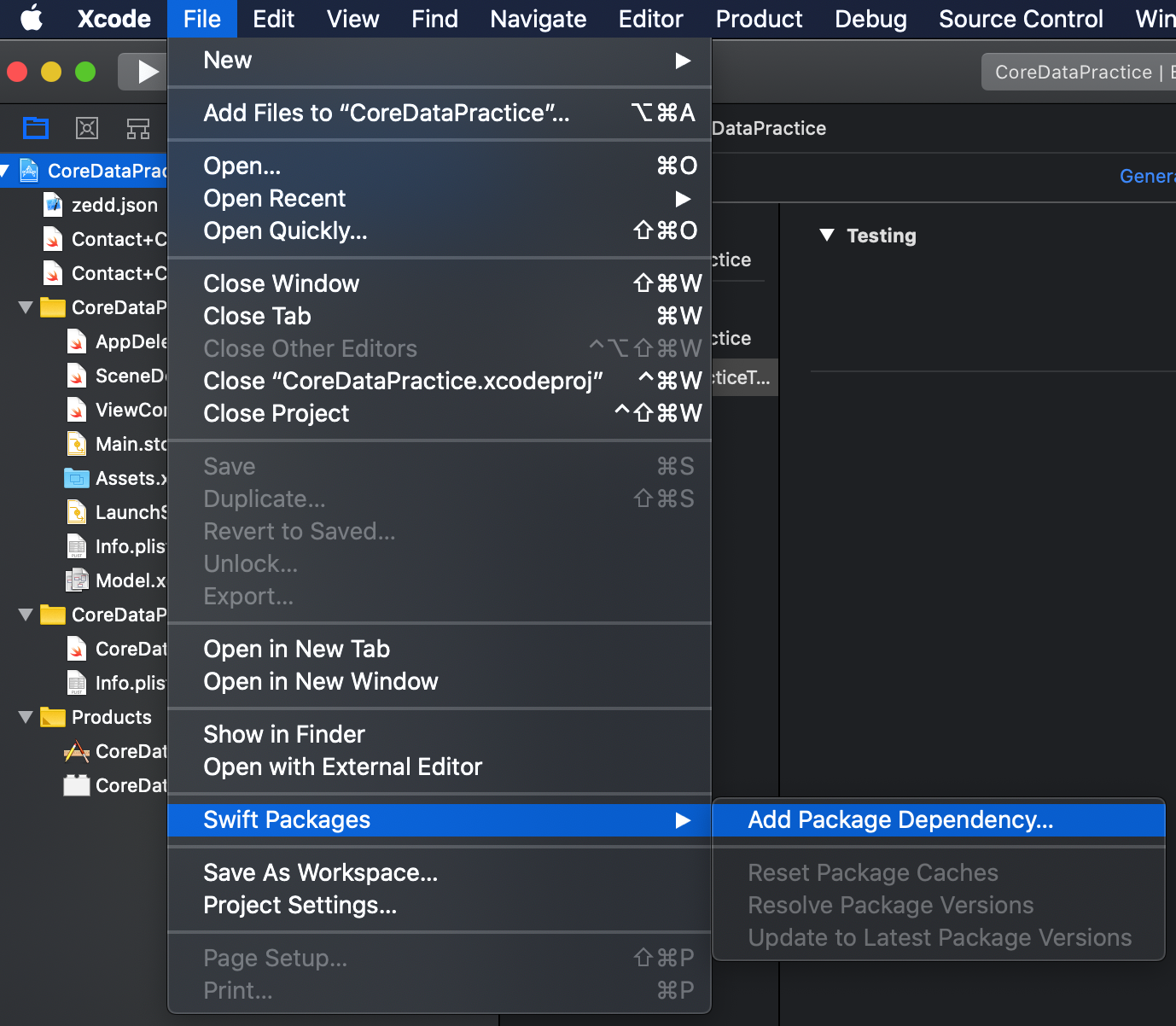
Task: Collapse the Products group
Action: click(26, 717)
